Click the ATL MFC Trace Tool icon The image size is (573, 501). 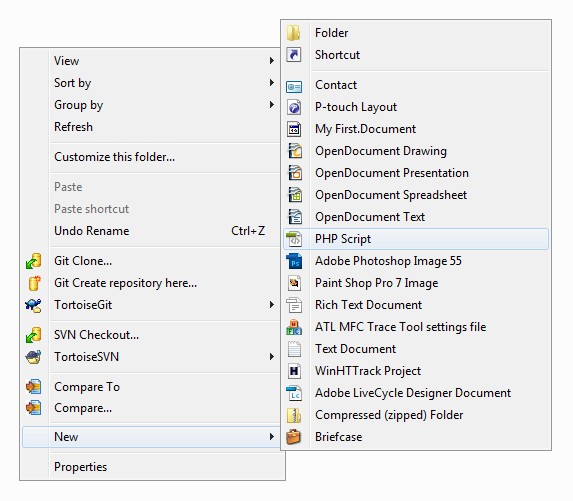point(294,327)
